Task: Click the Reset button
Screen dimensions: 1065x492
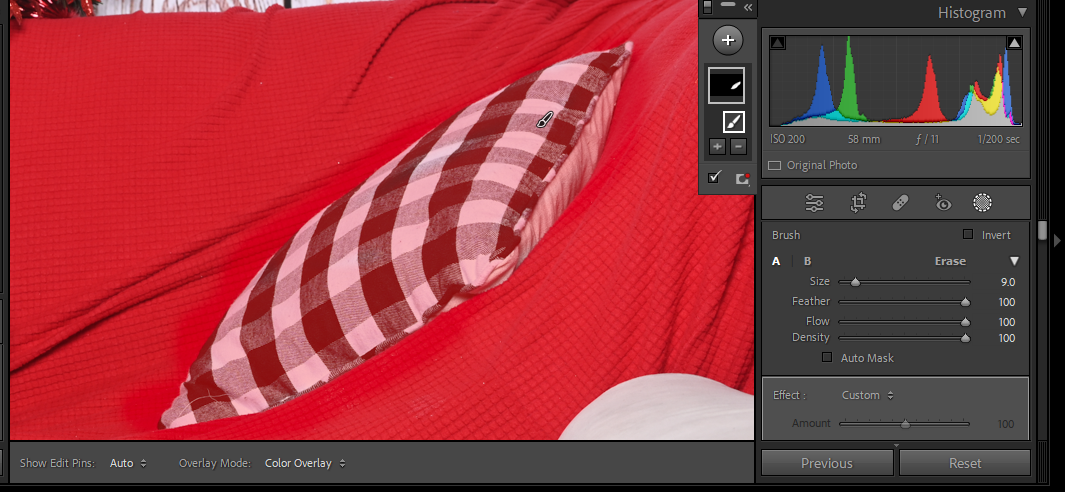Action: (964, 463)
